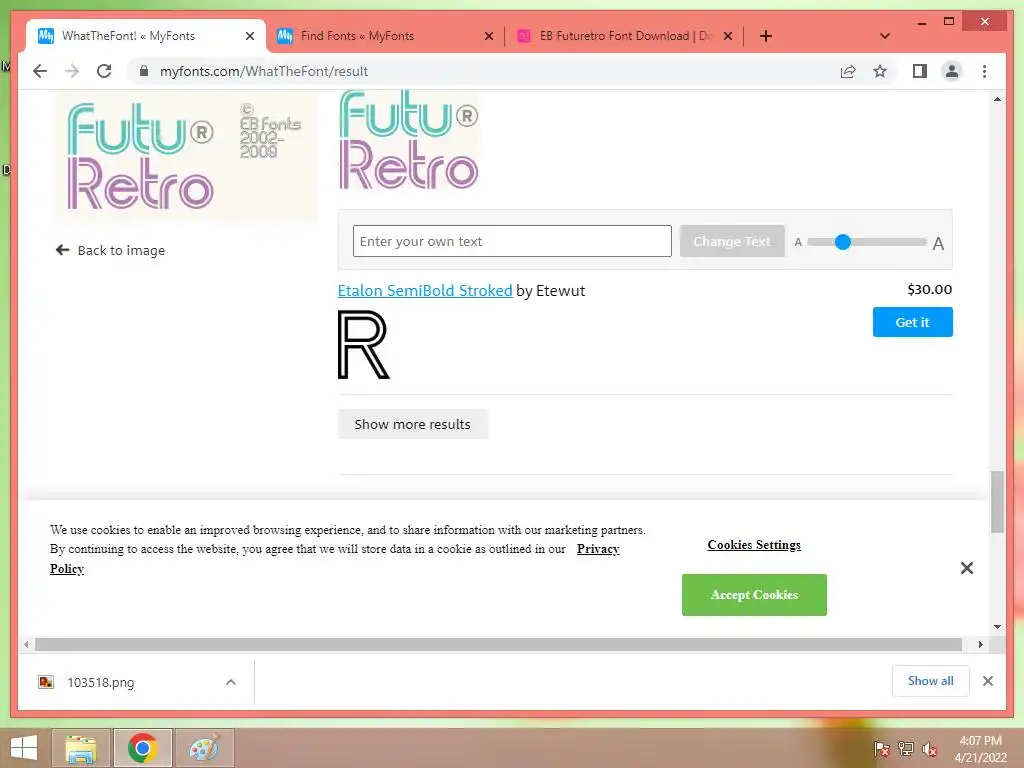Close the Find Fonts tab
This screenshot has width=1024, height=768.
[488, 36]
